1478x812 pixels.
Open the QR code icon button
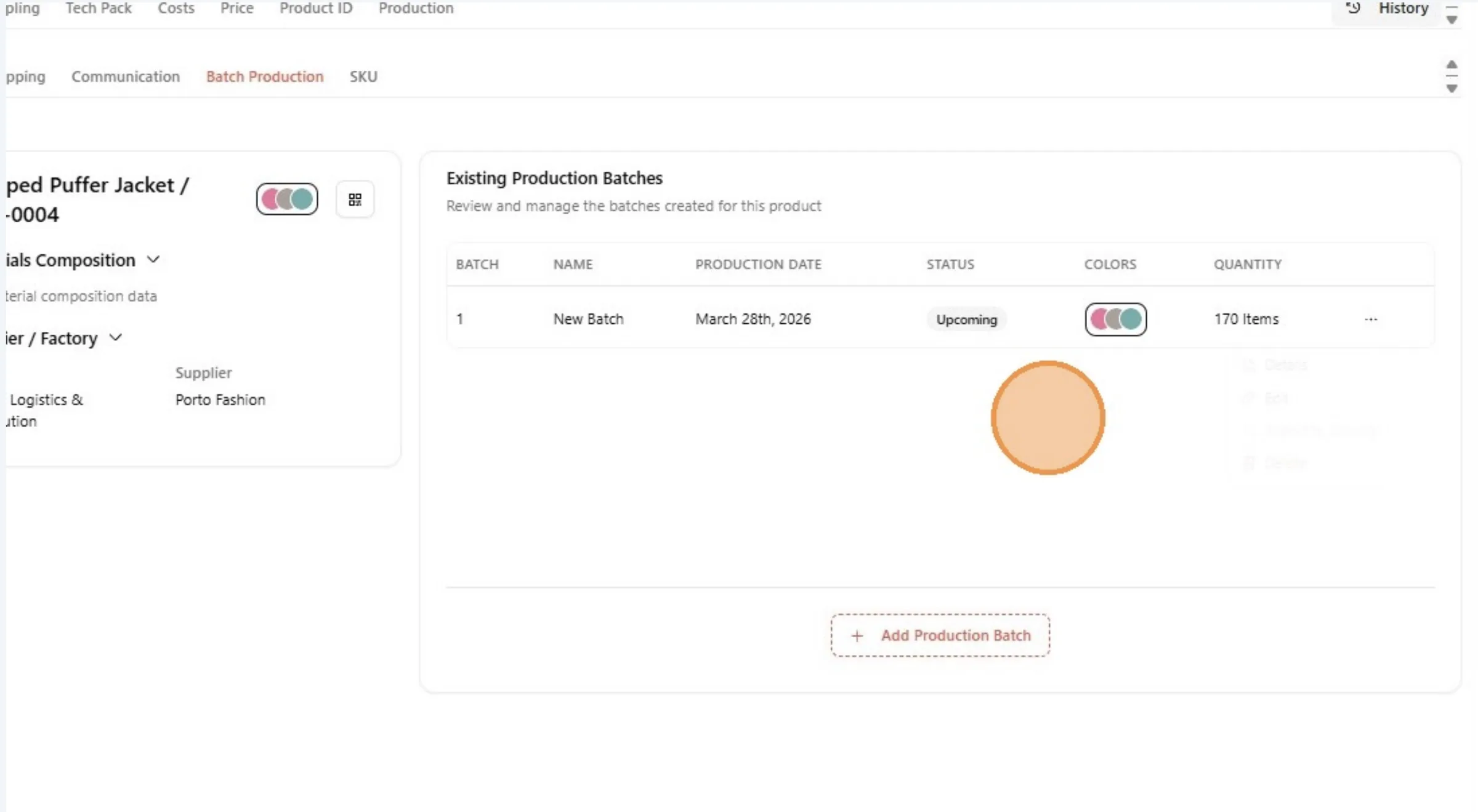click(355, 199)
